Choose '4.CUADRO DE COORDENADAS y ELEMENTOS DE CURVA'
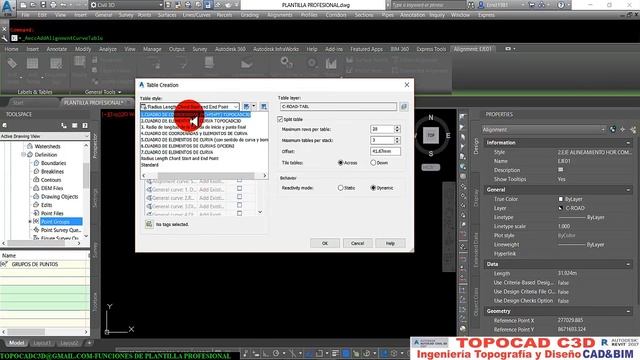 coord(194,133)
